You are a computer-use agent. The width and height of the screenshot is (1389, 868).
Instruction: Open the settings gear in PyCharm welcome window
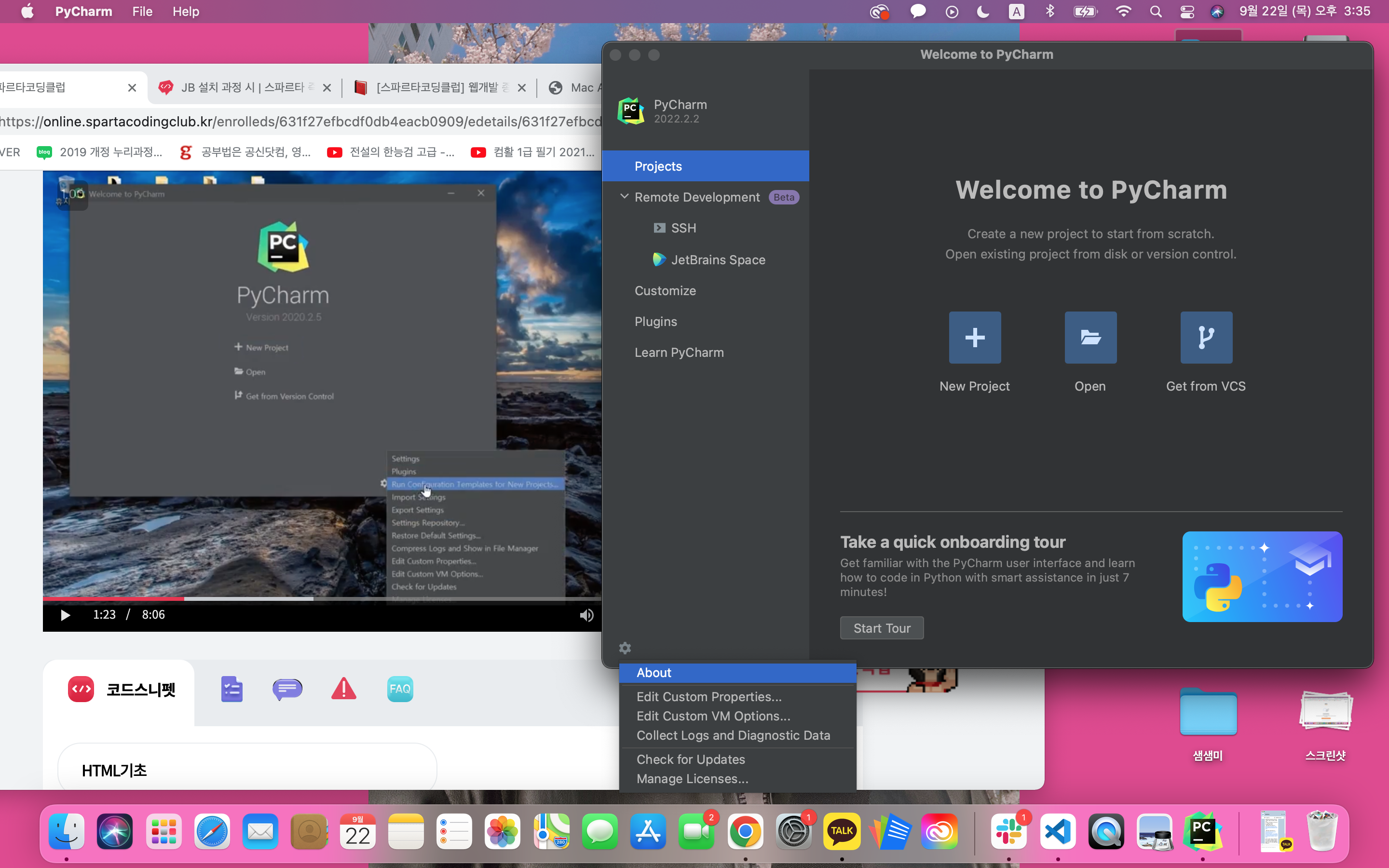[x=625, y=648]
